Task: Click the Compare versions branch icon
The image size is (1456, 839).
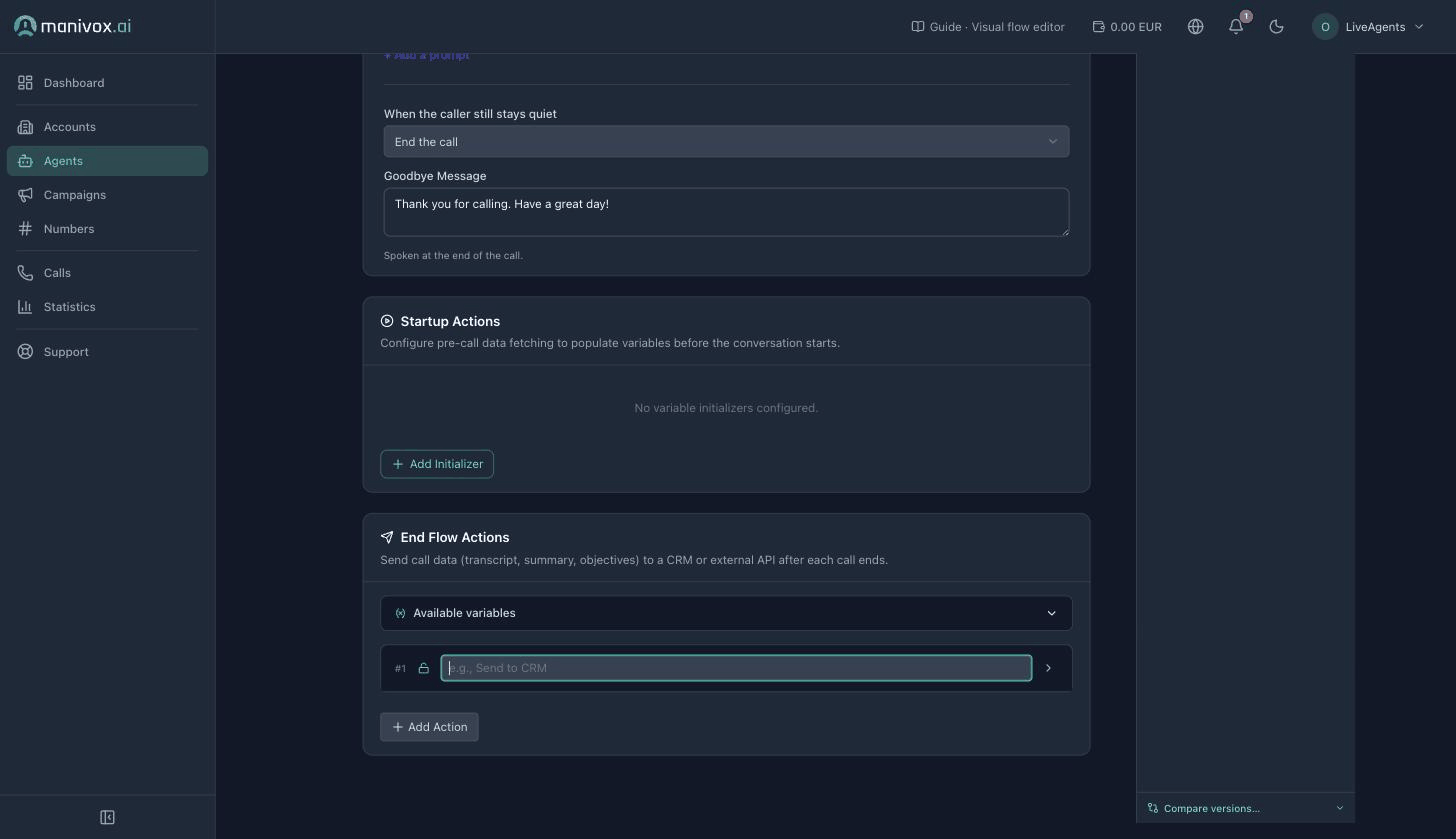Action: [x=1153, y=808]
